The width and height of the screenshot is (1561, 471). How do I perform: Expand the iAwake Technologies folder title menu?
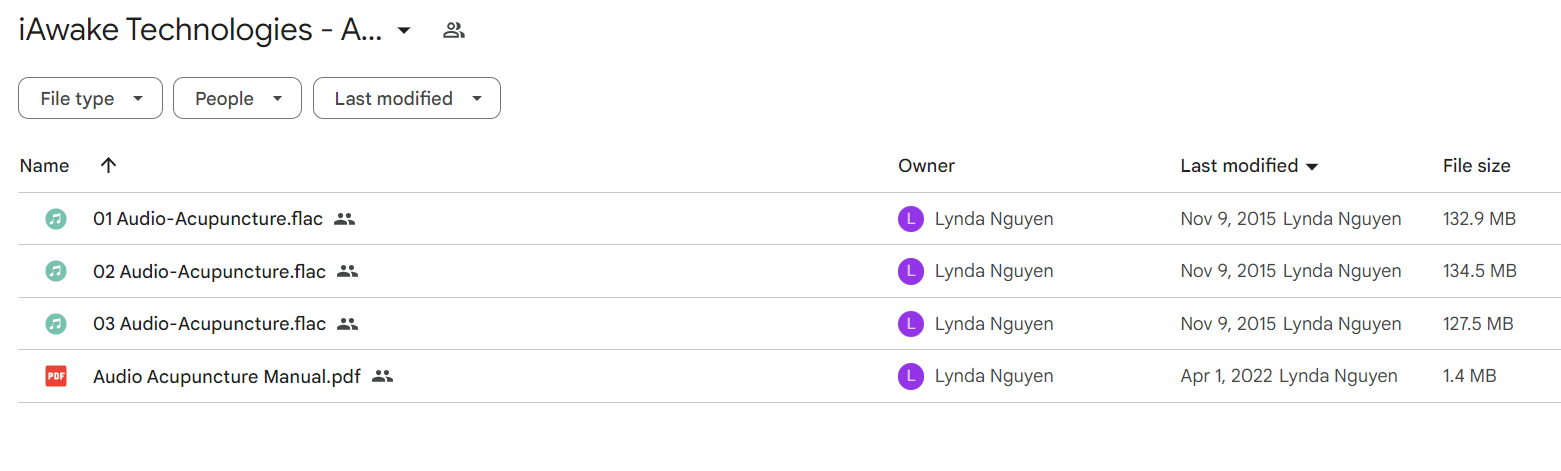point(404,31)
